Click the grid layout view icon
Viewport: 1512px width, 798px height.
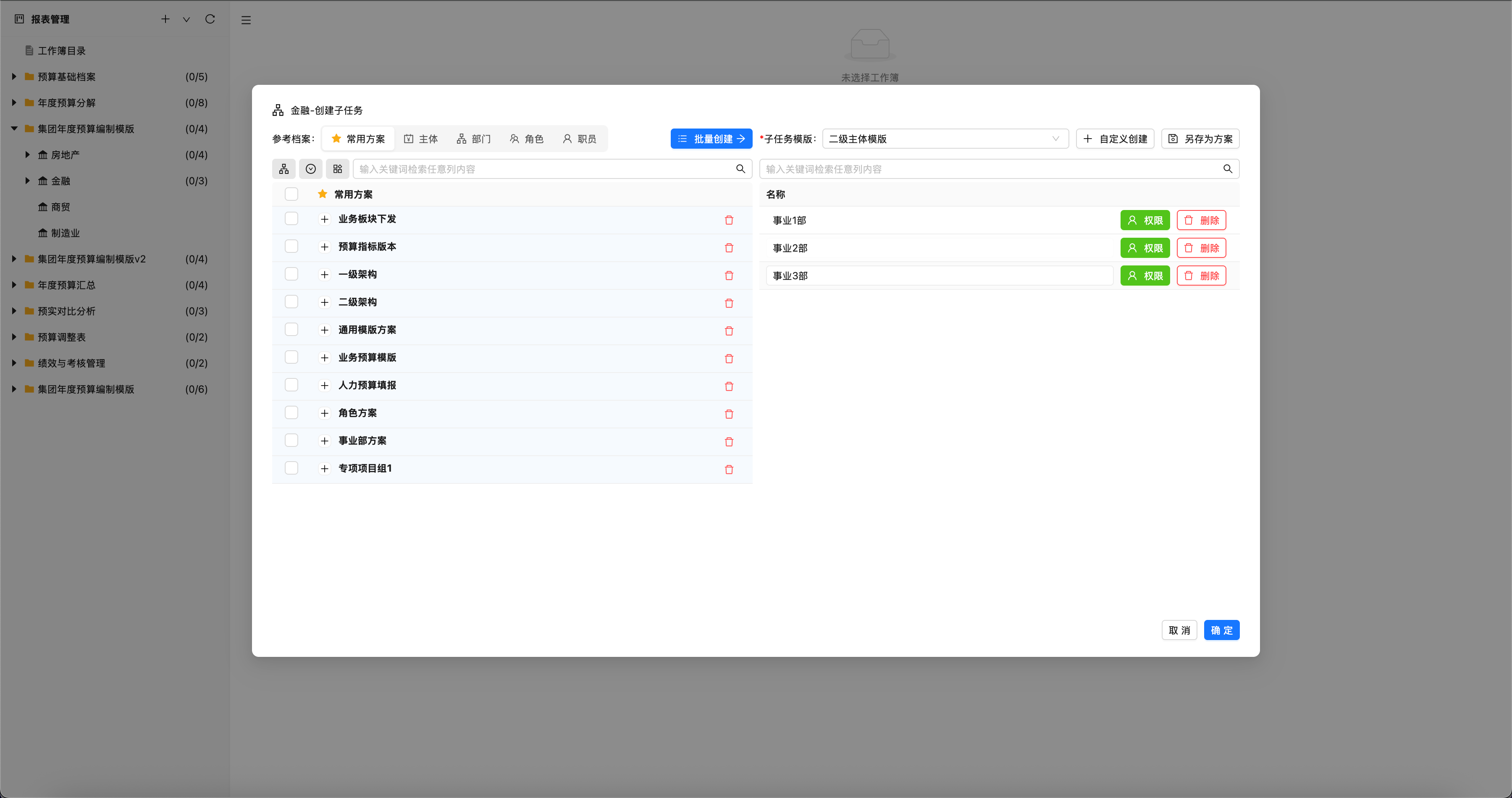pos(338,169)
